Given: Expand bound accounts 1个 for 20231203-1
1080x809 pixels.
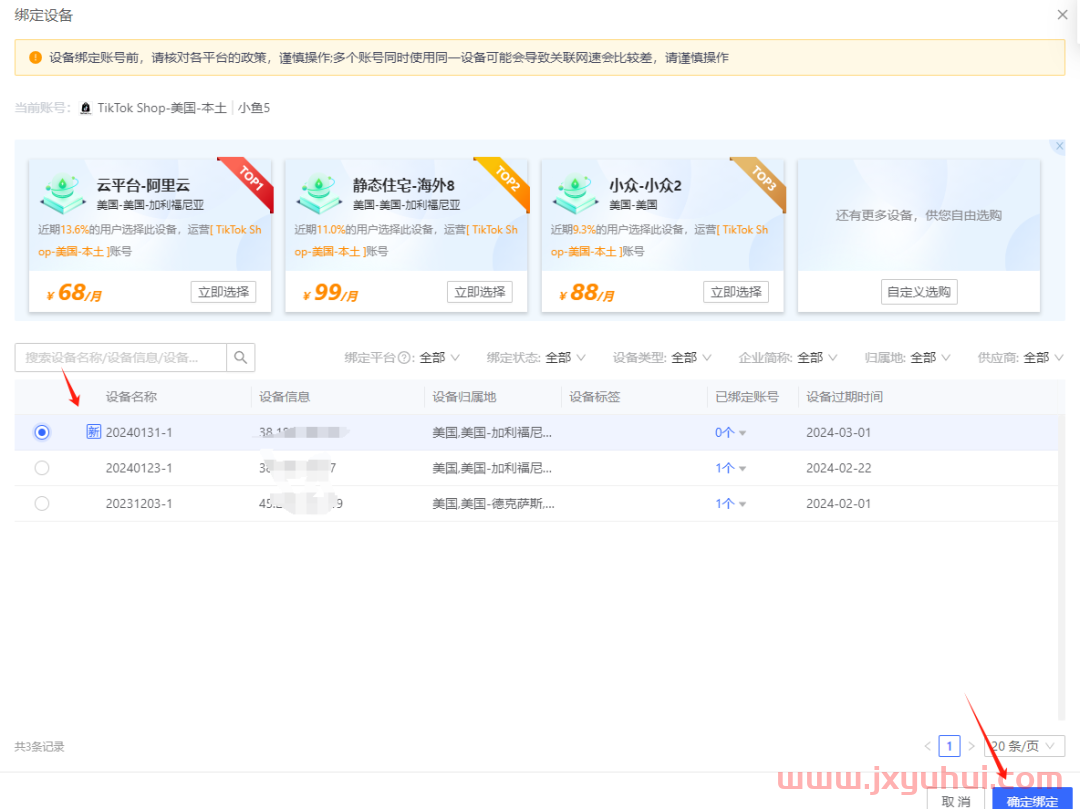Looking at the screenshot, I should point(731,504).
